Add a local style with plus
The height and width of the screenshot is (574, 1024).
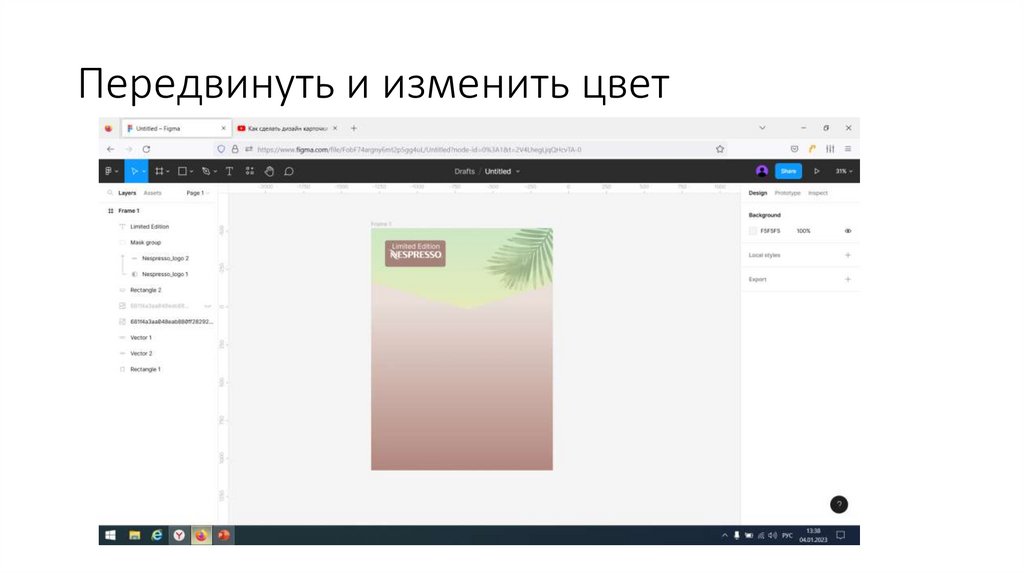pyautogui.click(x=848, y=255)
